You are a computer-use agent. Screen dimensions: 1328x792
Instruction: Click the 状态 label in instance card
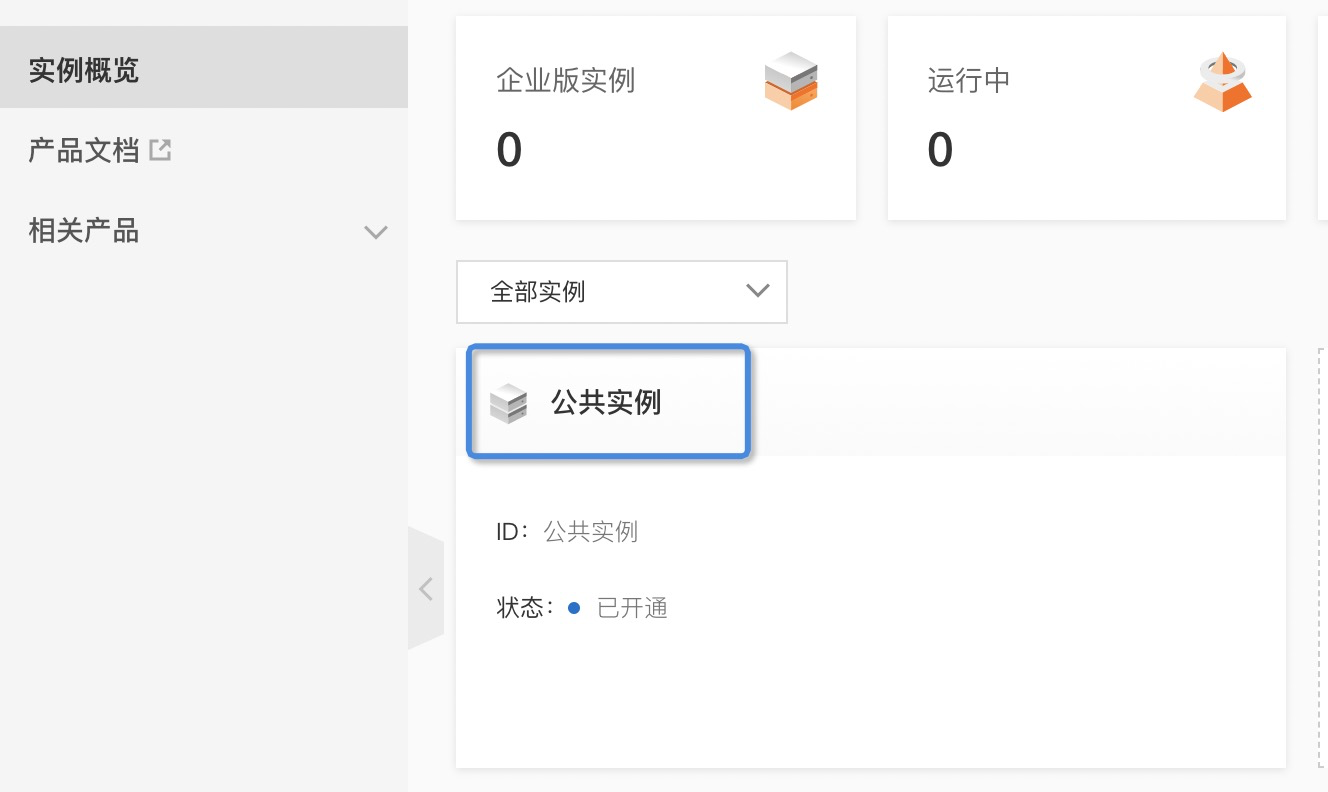pos(521,608)
